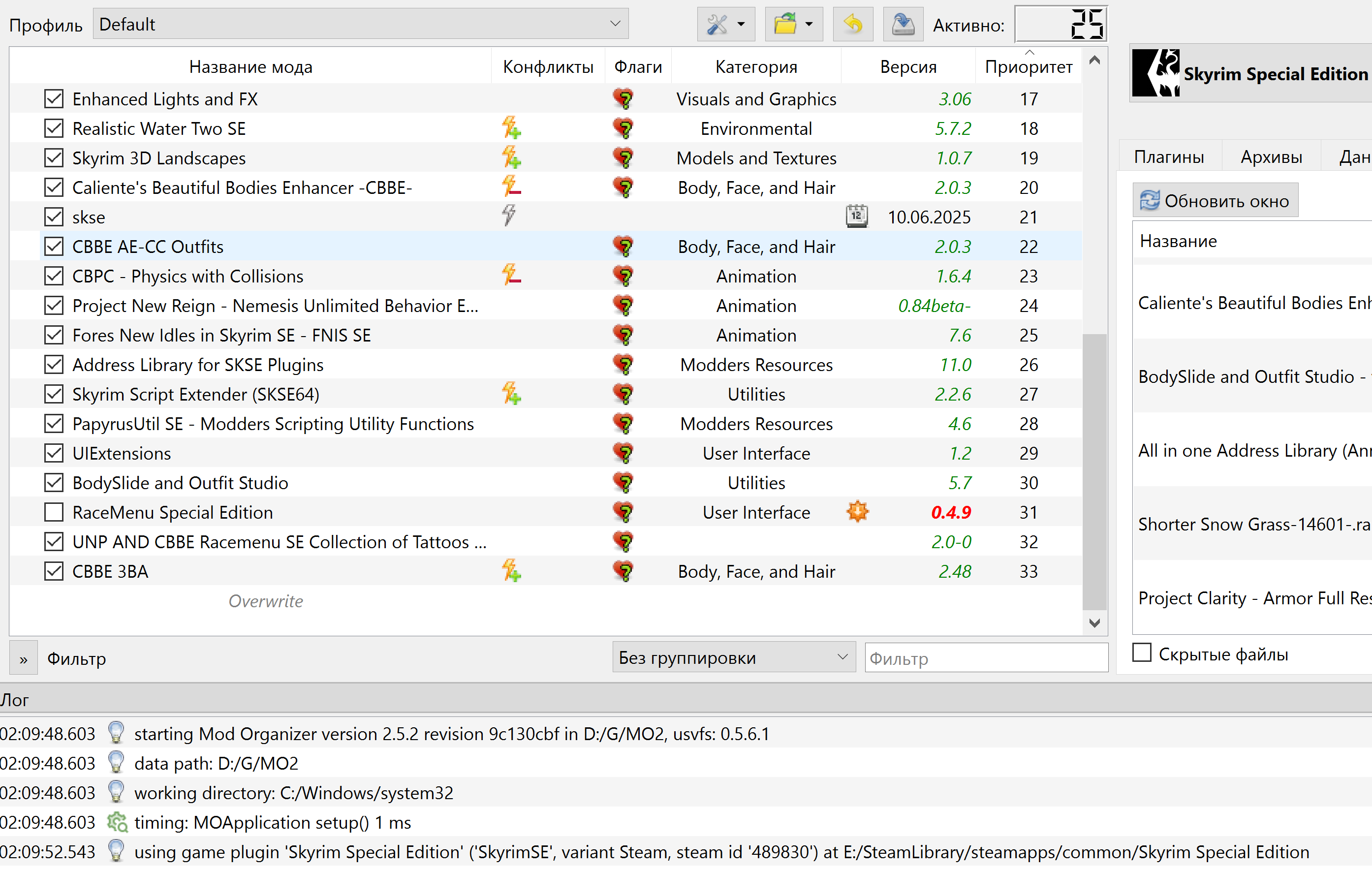This screenshot has width=1372, height=871.
Task: Click the Nexus heart flag for Enhanced Lights and FX
Action: coord(624,99)
